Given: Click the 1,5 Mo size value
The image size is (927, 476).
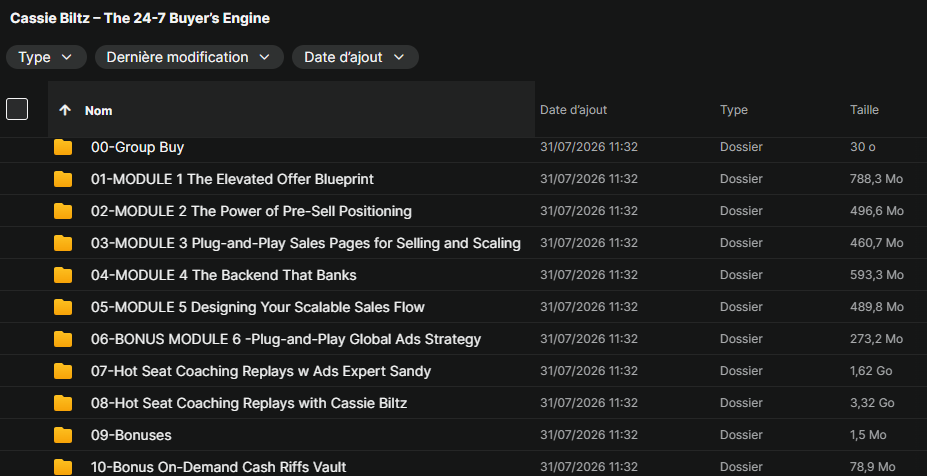Looking at the screenshot, I should [x=868, y=434].
